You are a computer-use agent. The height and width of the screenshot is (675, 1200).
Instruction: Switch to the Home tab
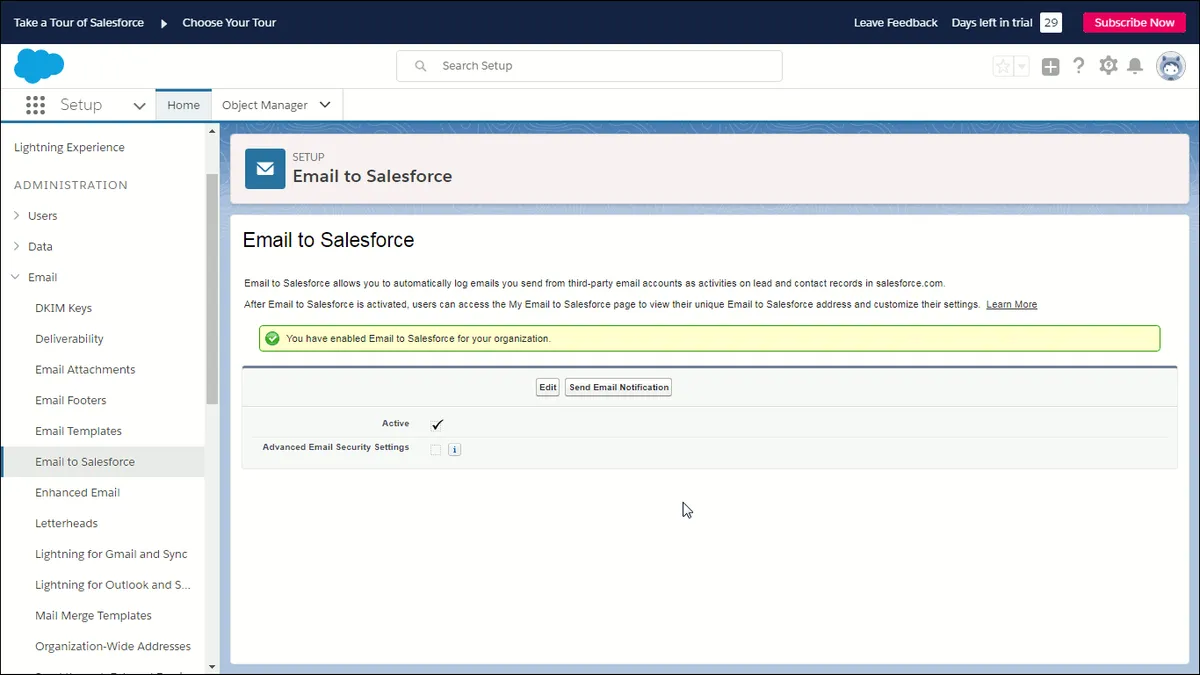click(x=183, y=105)
